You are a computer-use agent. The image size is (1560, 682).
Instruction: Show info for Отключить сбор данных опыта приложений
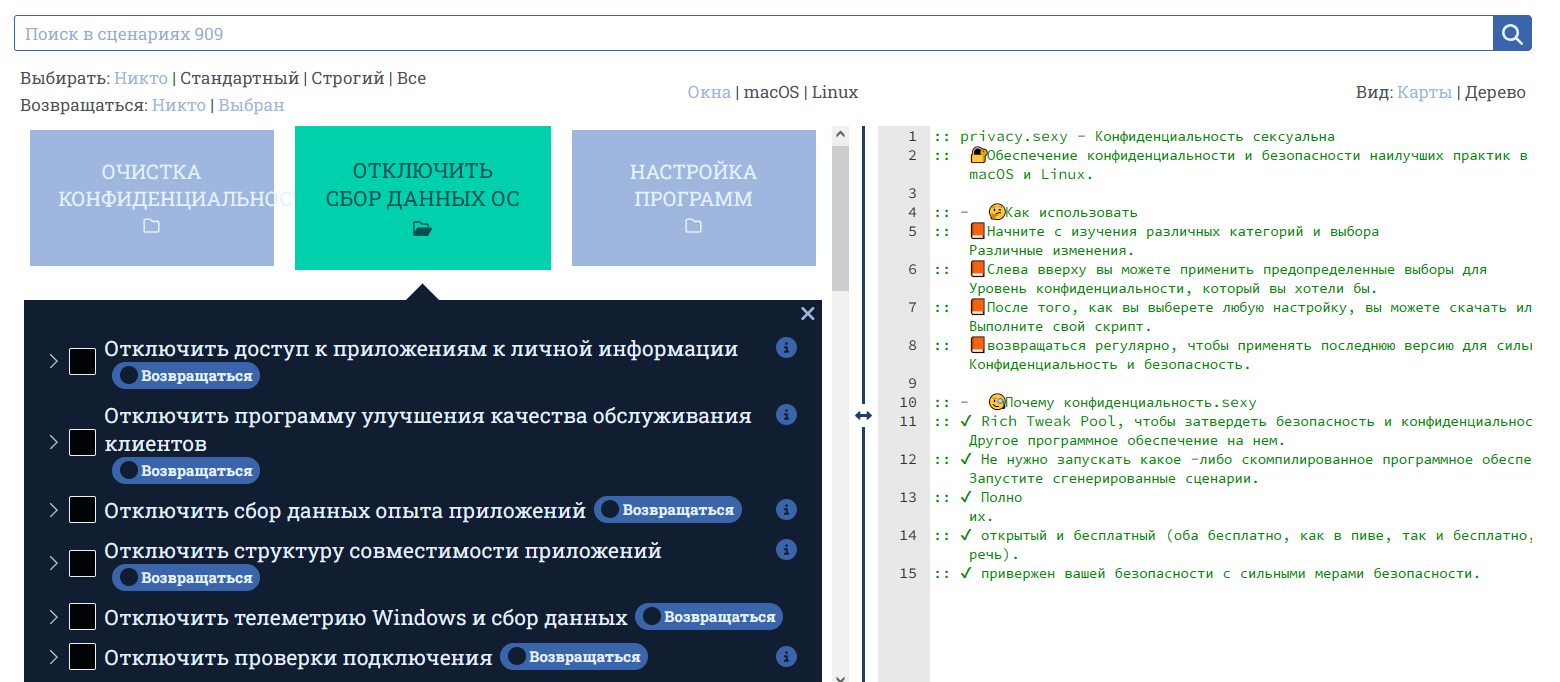click(787, 510)
